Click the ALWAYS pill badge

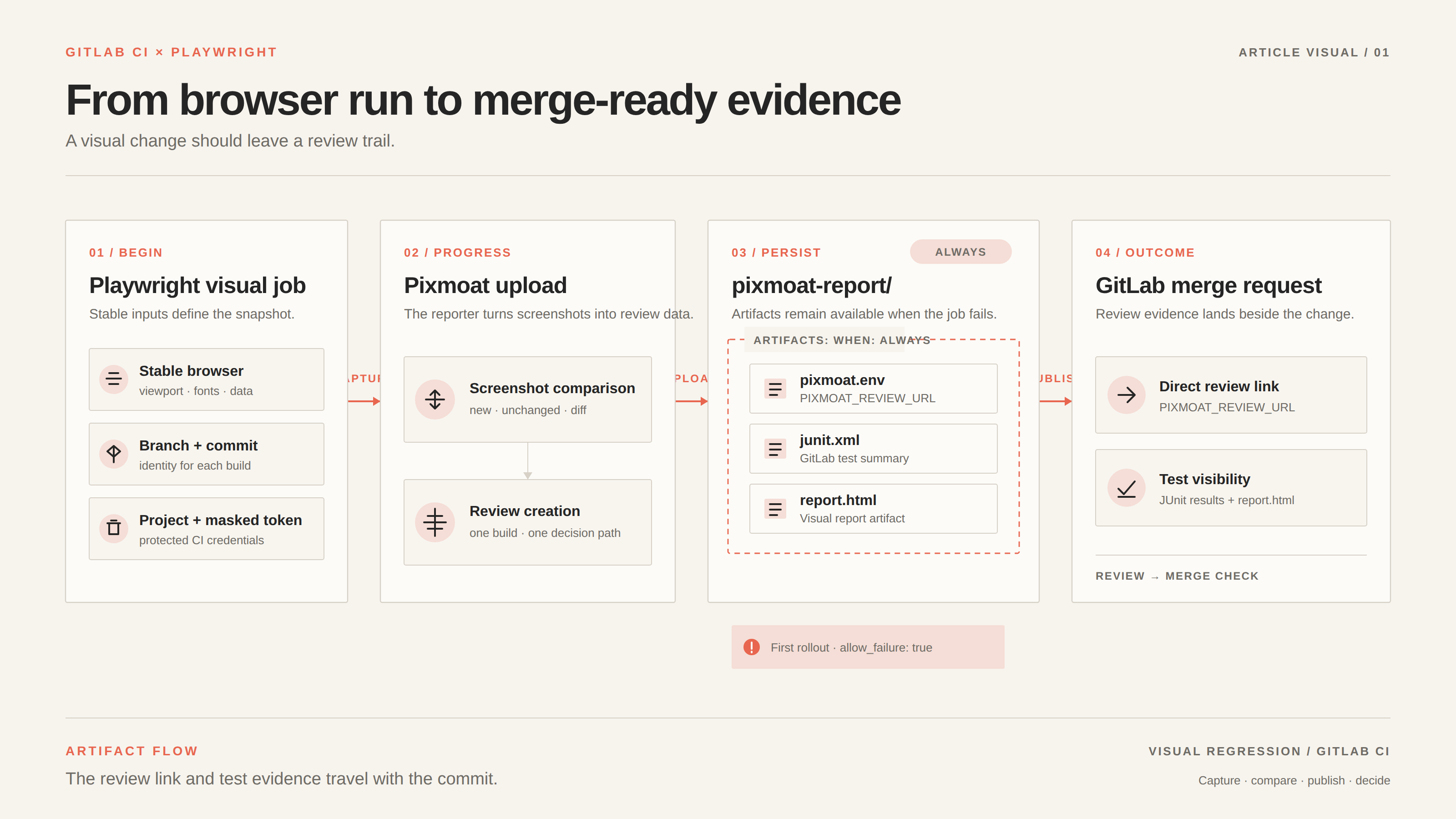(961, 252)
